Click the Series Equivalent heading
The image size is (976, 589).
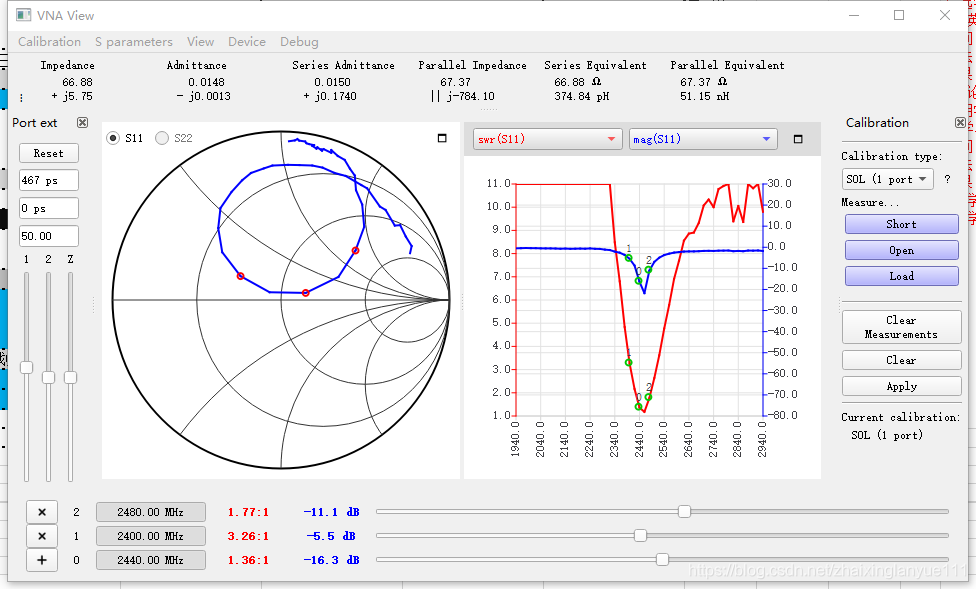(x=595, y=65)
